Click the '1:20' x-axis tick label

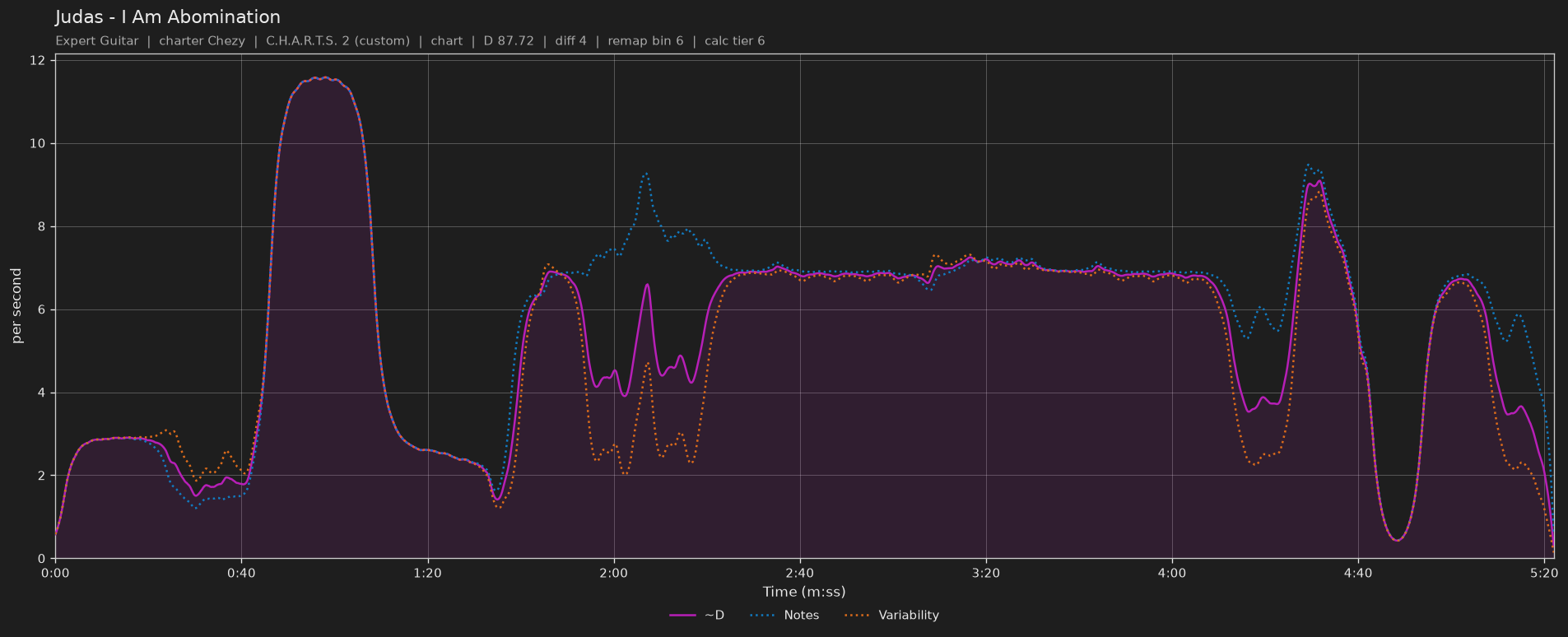[x=427, y=573]
